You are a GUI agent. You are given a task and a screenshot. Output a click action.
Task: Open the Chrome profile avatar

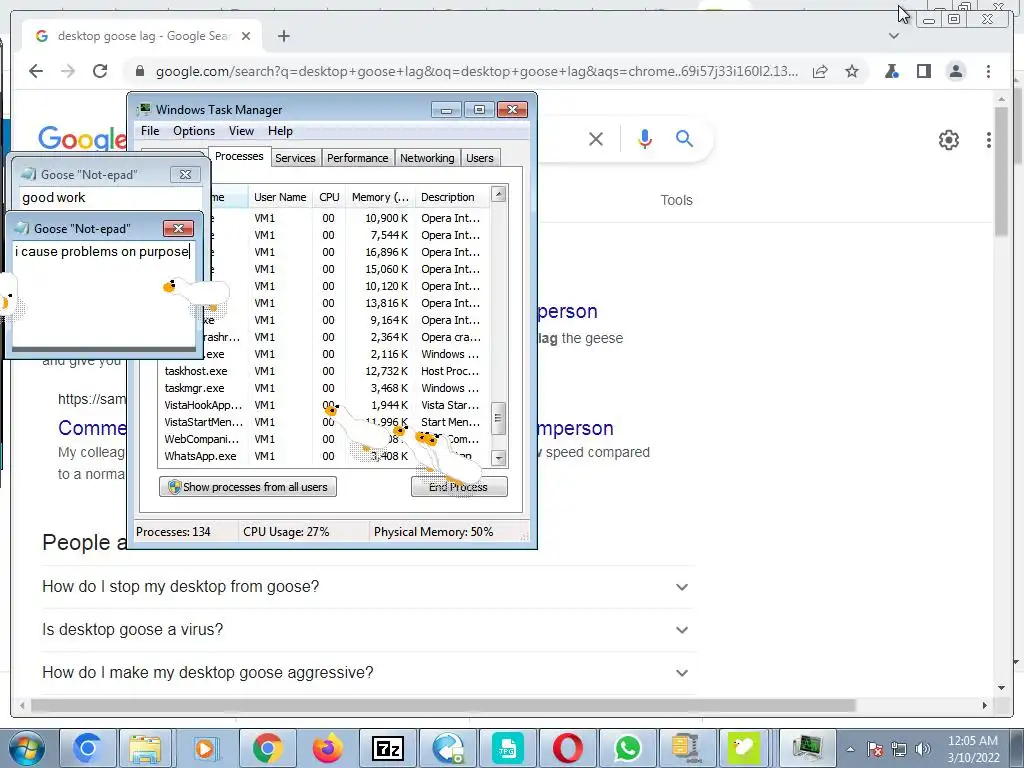955,71
